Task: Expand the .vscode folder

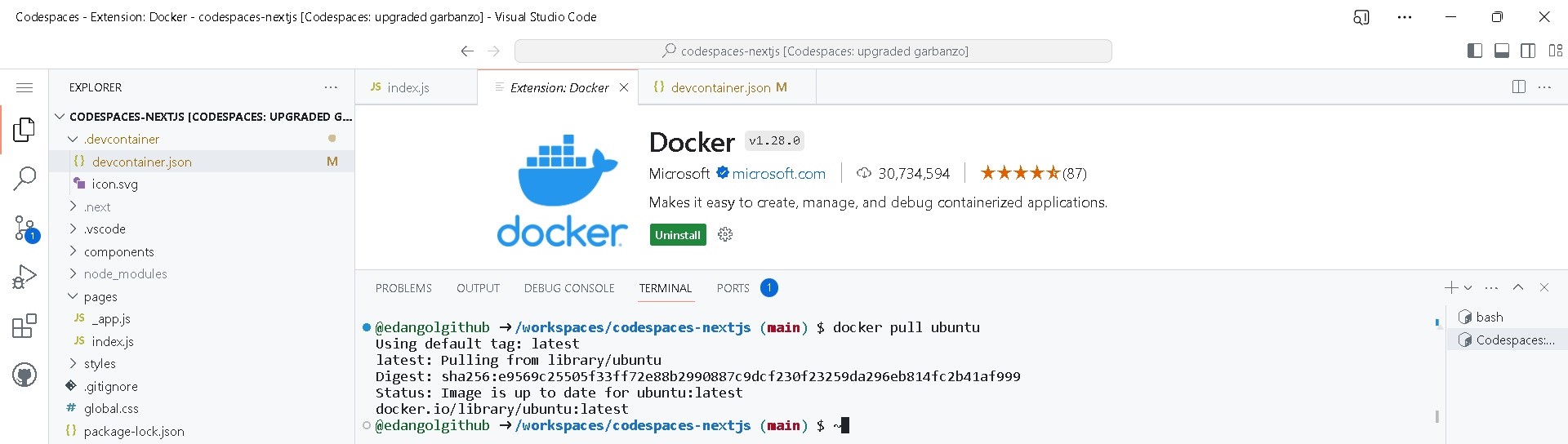Action: click(203, 229)
